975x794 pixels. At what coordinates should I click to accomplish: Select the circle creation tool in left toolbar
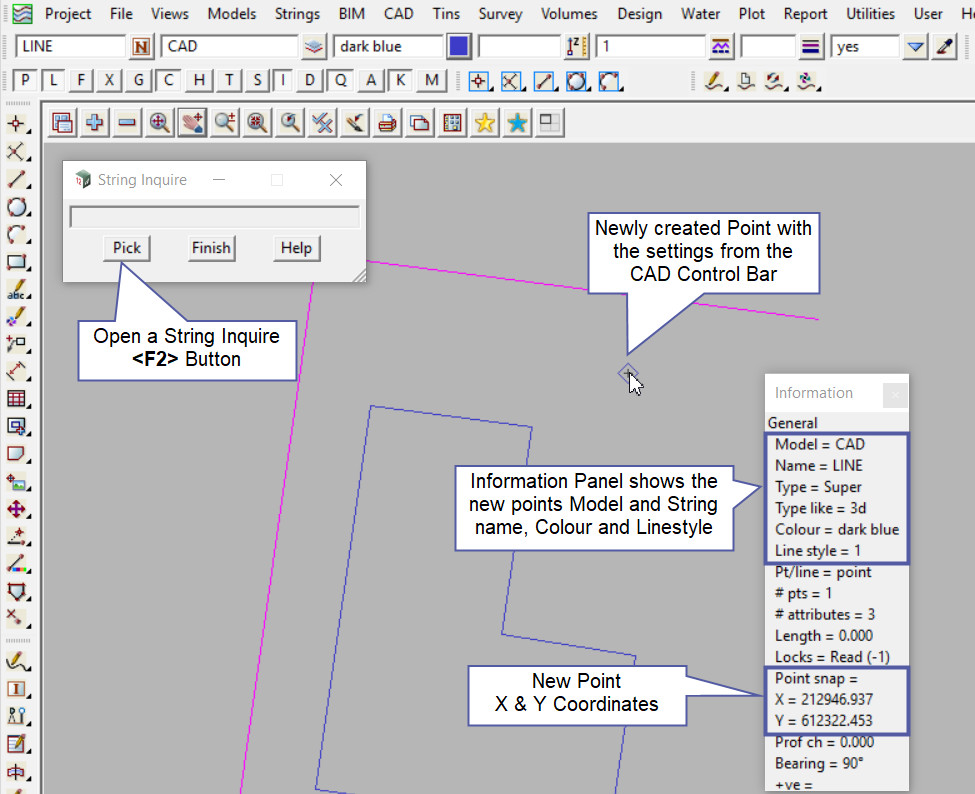[x=16, y=208]
